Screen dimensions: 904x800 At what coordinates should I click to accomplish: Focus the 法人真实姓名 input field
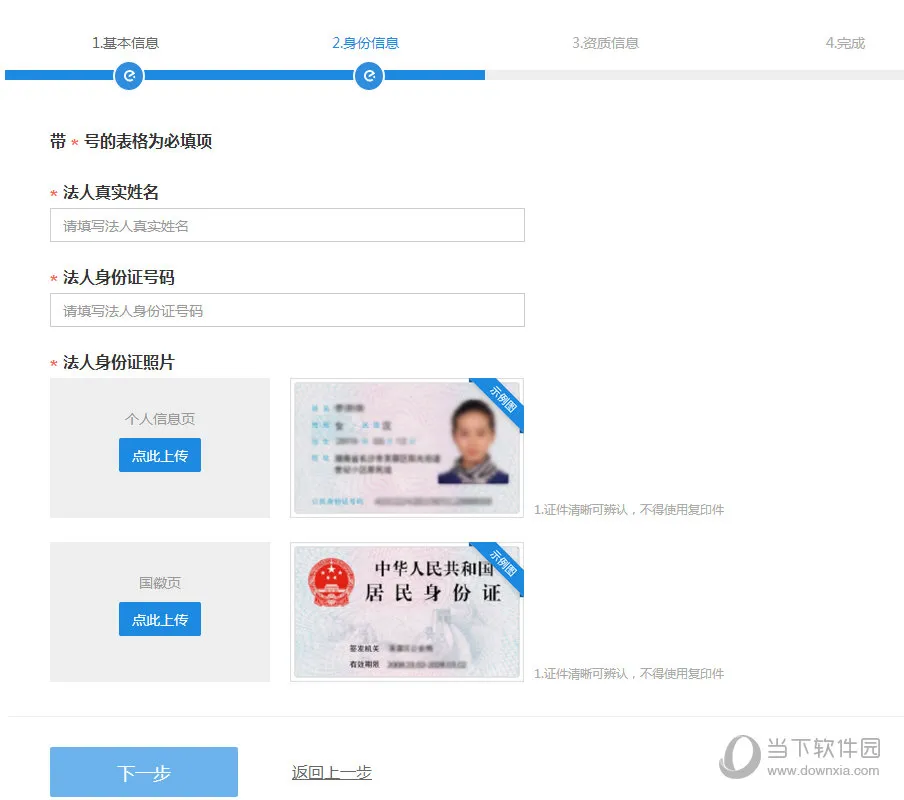tap(287, 225)
